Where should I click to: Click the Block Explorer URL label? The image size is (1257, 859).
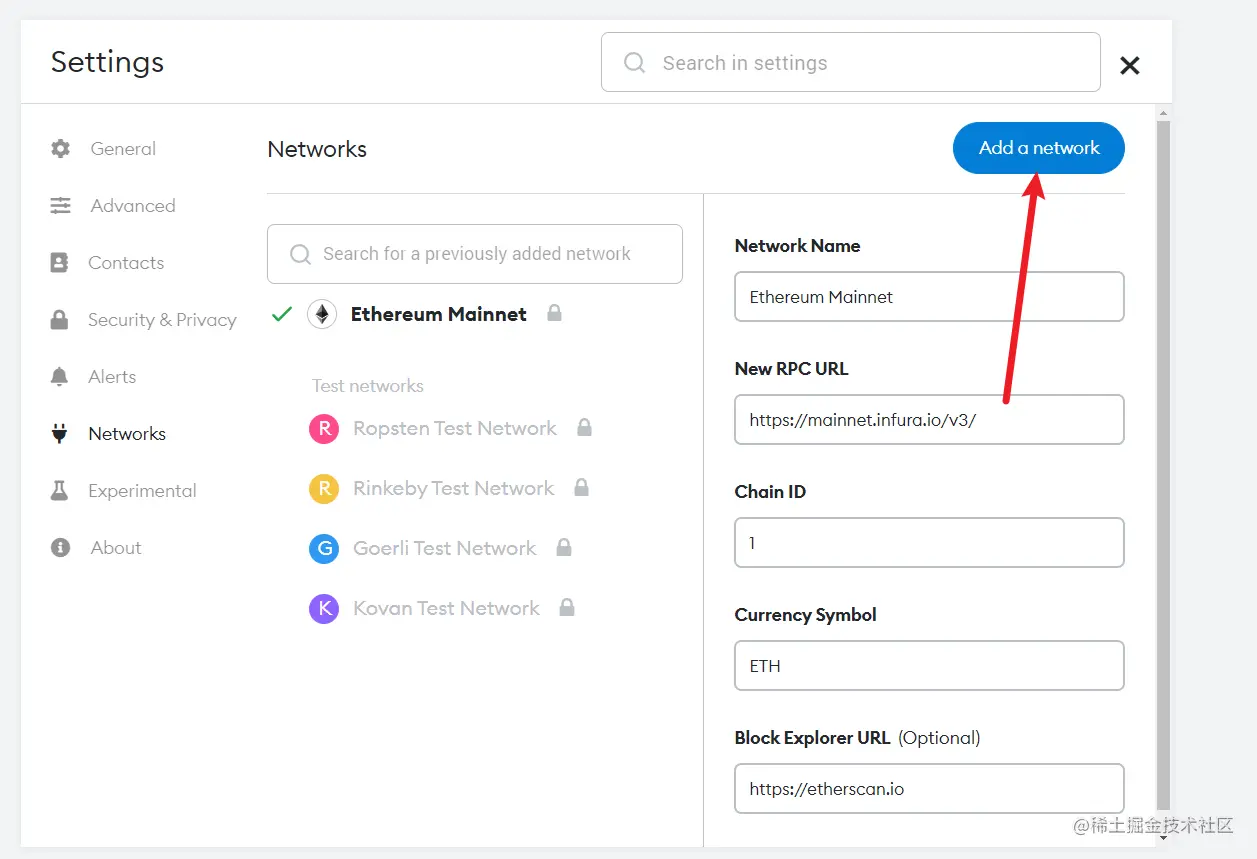tap(812, 738)
